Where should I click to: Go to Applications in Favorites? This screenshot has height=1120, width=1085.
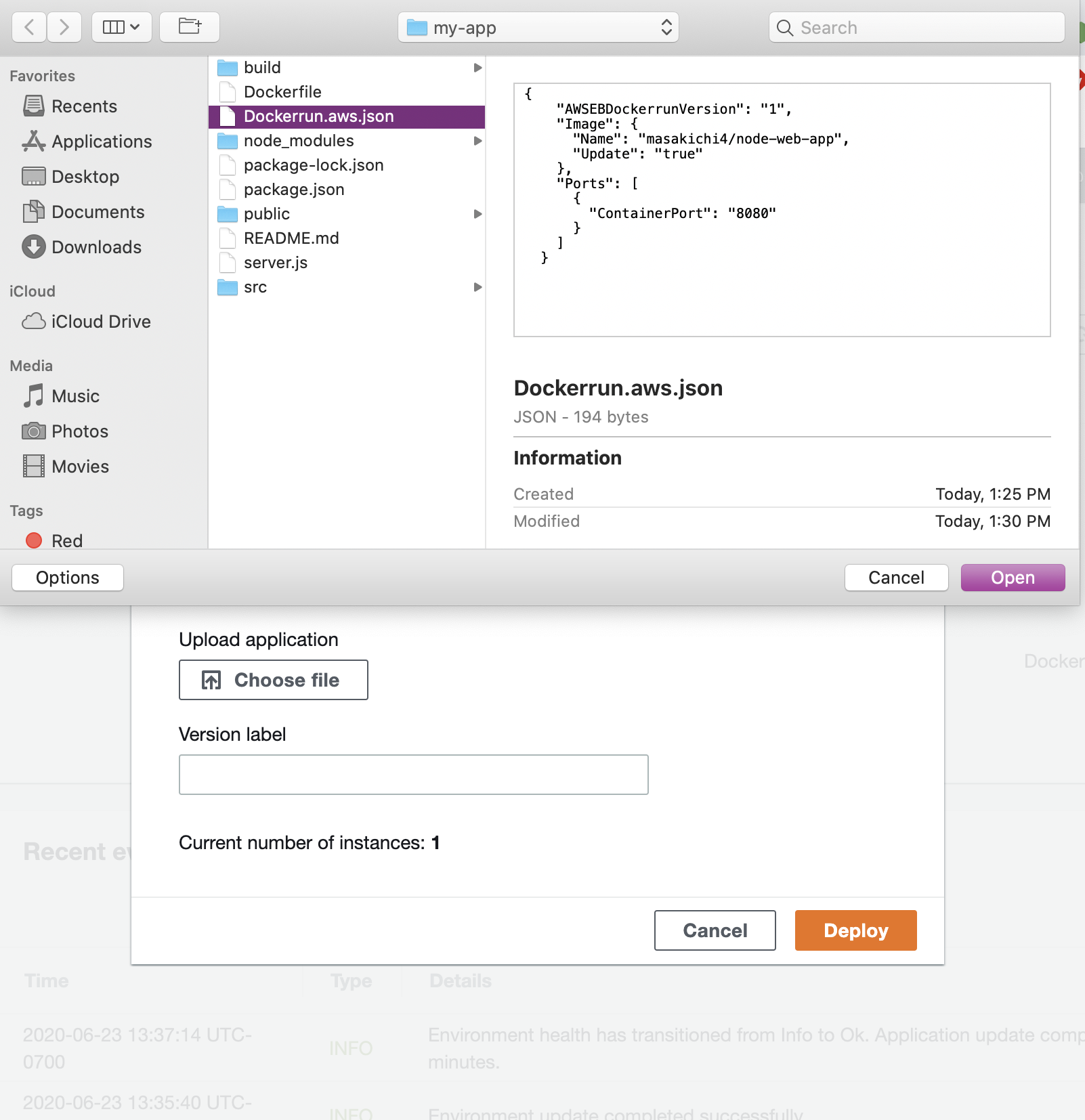(102, 142)
